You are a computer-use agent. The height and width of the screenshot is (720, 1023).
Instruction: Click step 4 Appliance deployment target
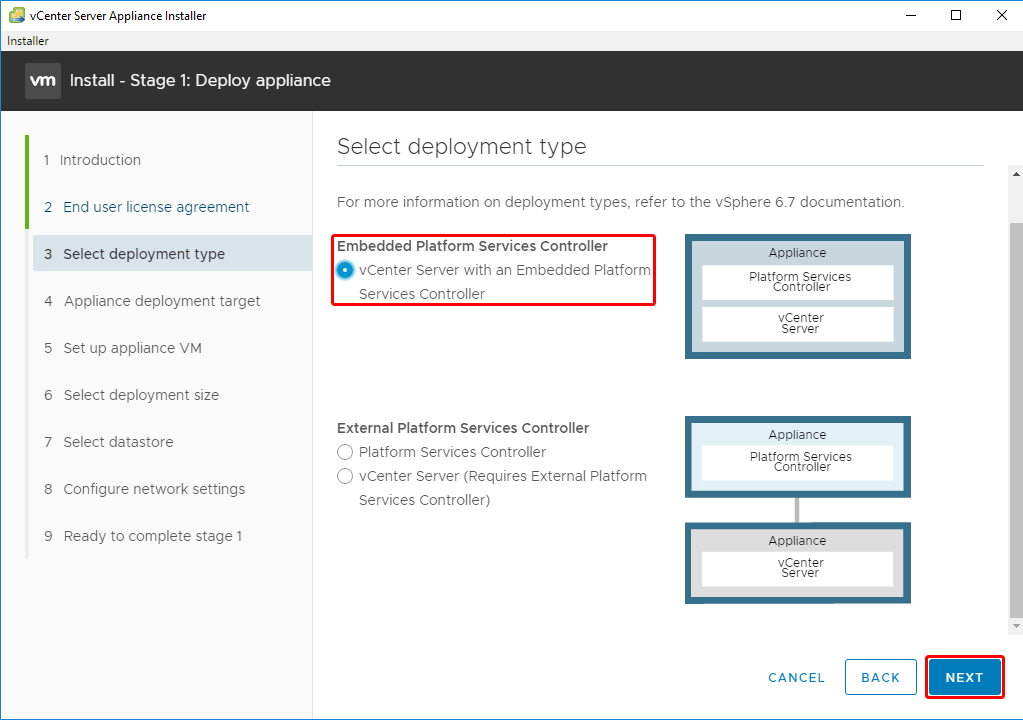(161, 301)
